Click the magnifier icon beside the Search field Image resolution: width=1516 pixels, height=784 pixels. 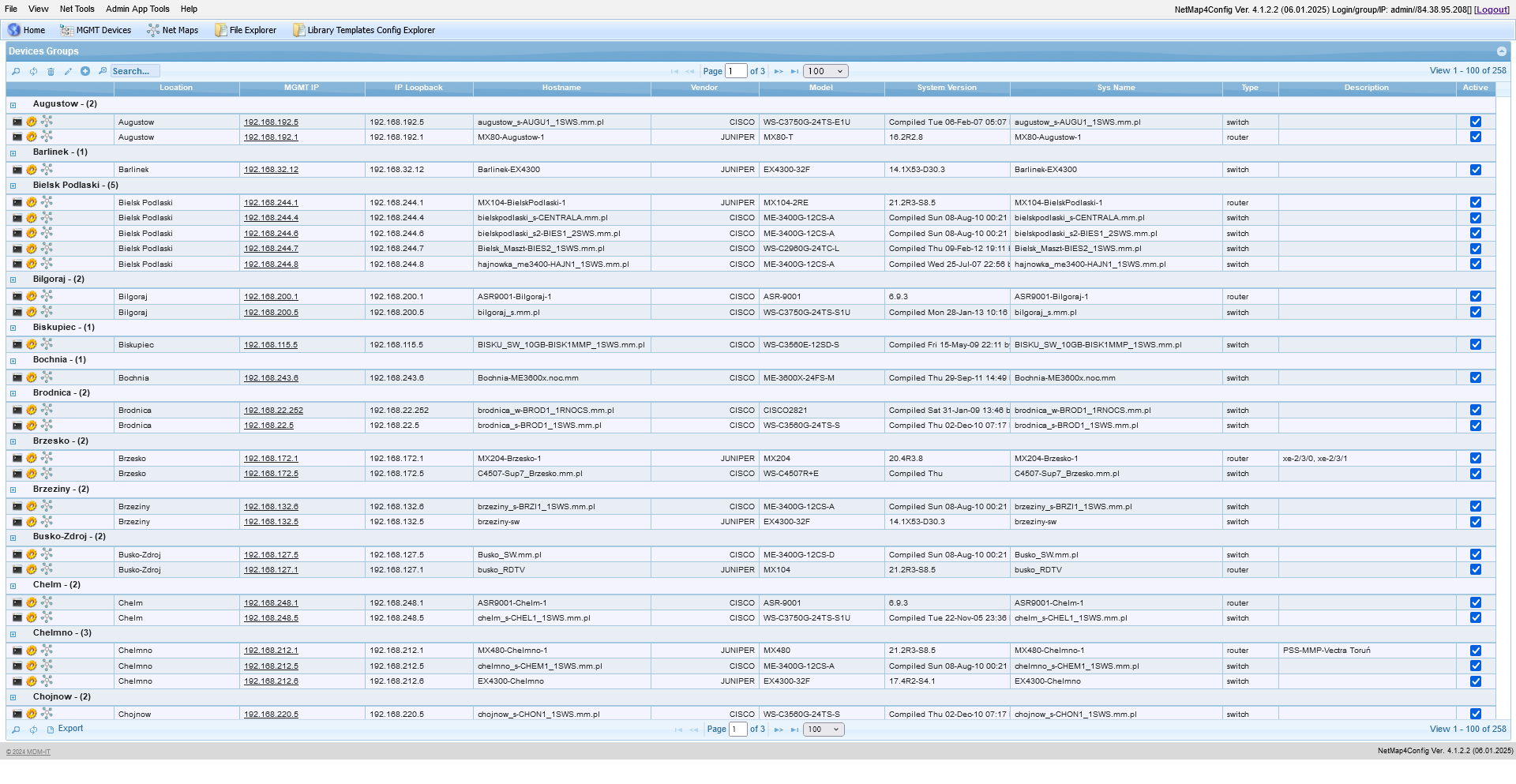coord(103,71)
